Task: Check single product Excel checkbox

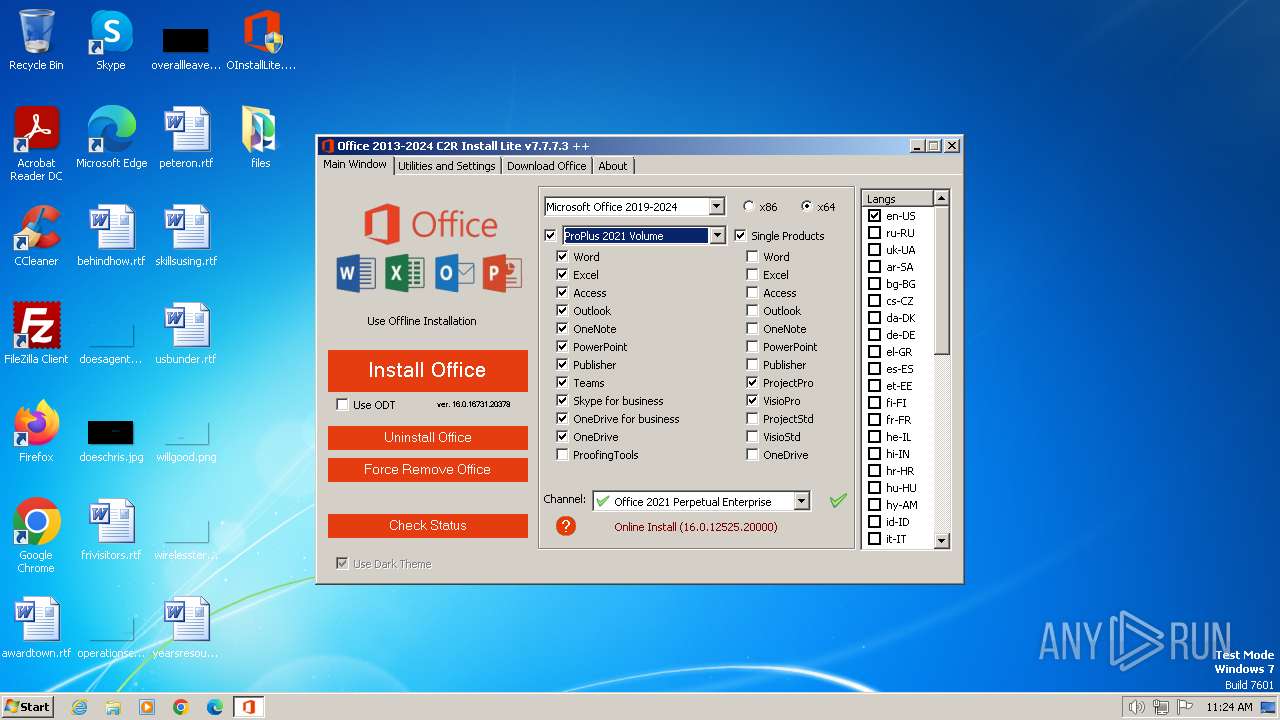Action: 752,275
